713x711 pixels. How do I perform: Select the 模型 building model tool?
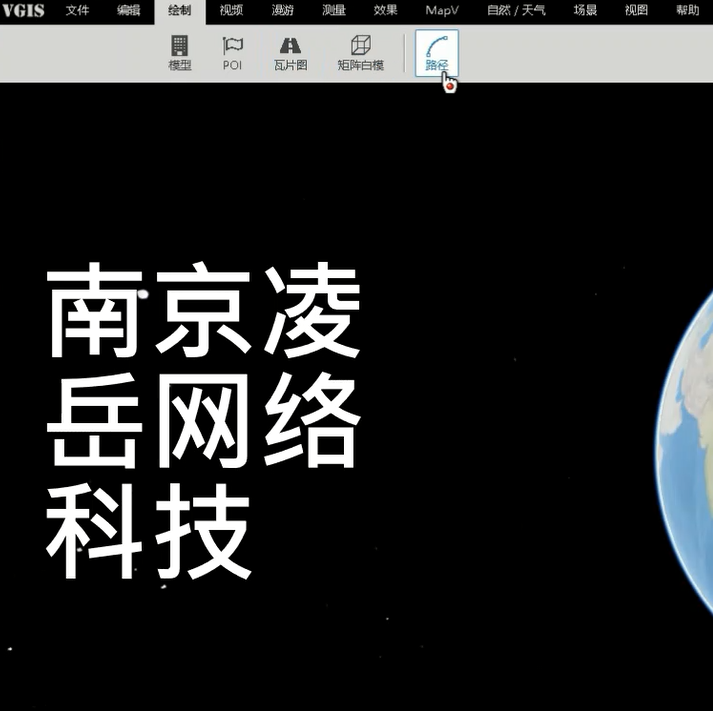coord(180,53)
